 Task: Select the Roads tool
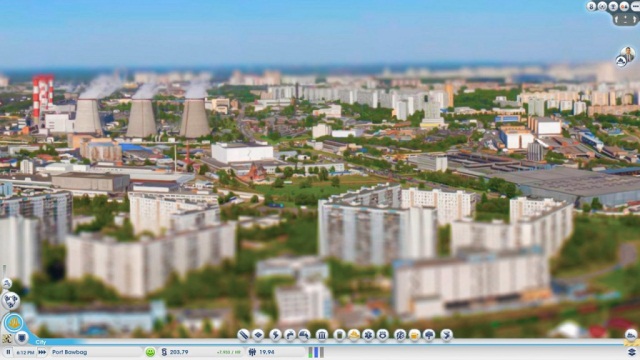(243, 335)
